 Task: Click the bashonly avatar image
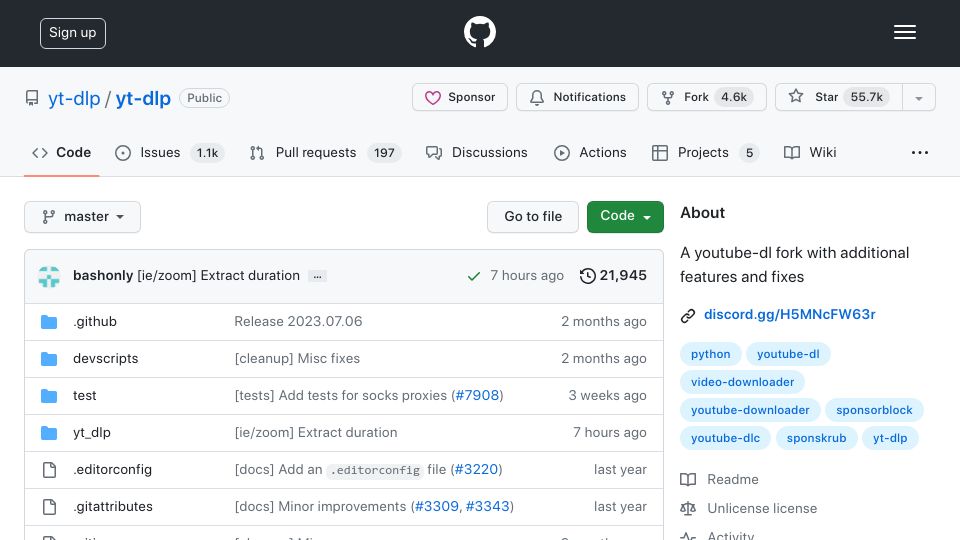(x=49, y=276)
